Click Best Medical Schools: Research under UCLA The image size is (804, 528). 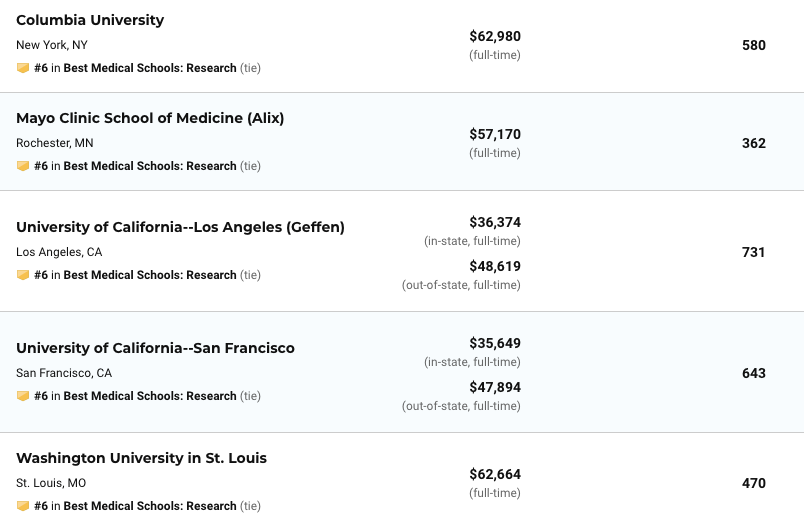pos(150,275)
